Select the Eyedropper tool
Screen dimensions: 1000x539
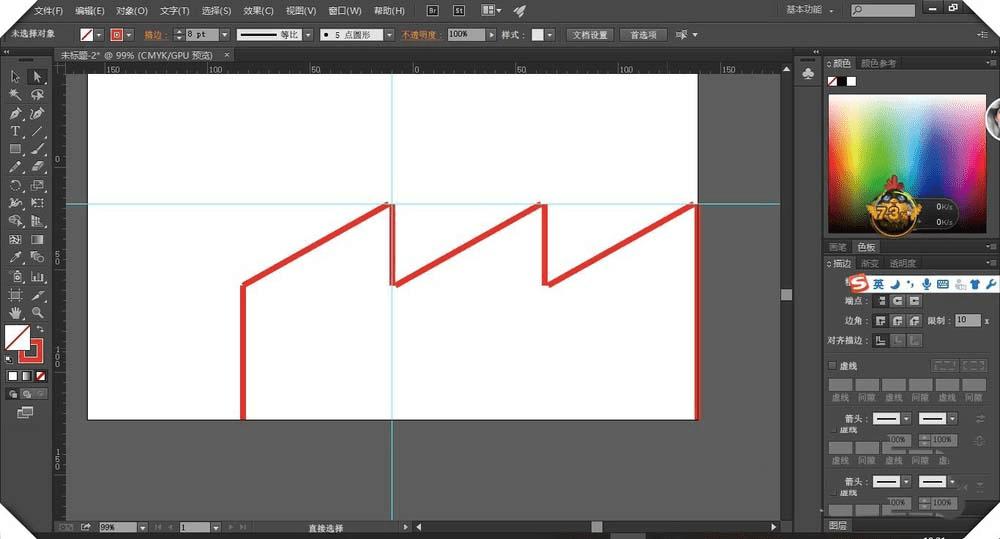tap(15, 258)
